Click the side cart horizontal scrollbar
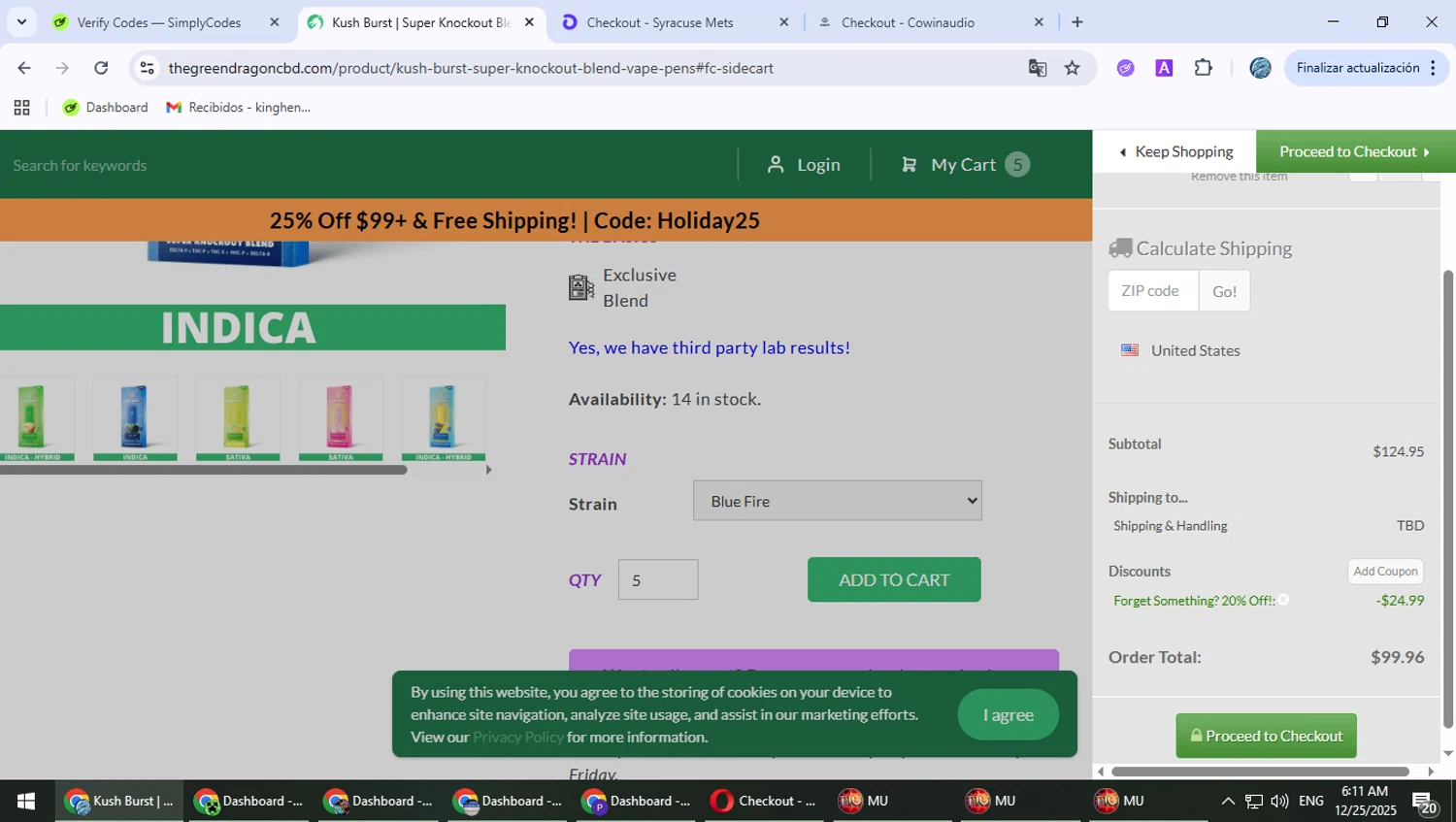The width and height of the screenshot is (1456, 822). click(x=1261, y=772)
